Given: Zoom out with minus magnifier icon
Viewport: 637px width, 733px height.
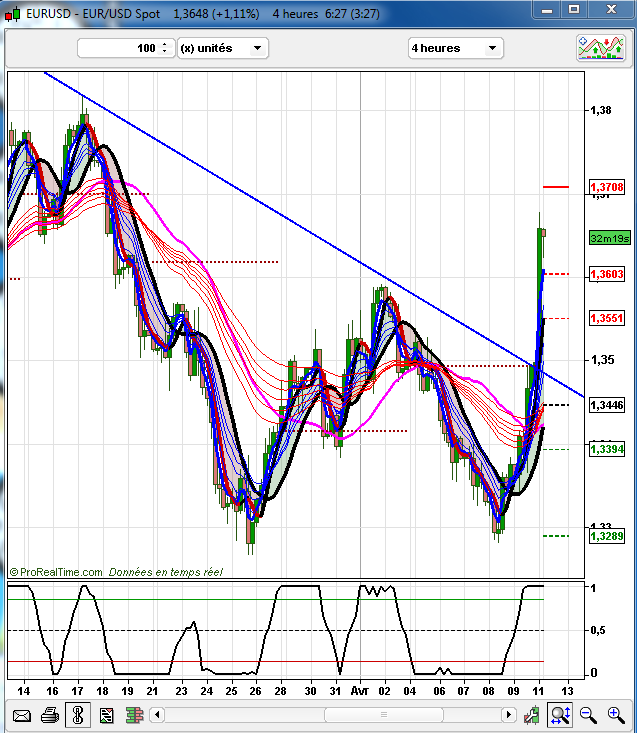Looking at the screenshot, I should 588,715.
